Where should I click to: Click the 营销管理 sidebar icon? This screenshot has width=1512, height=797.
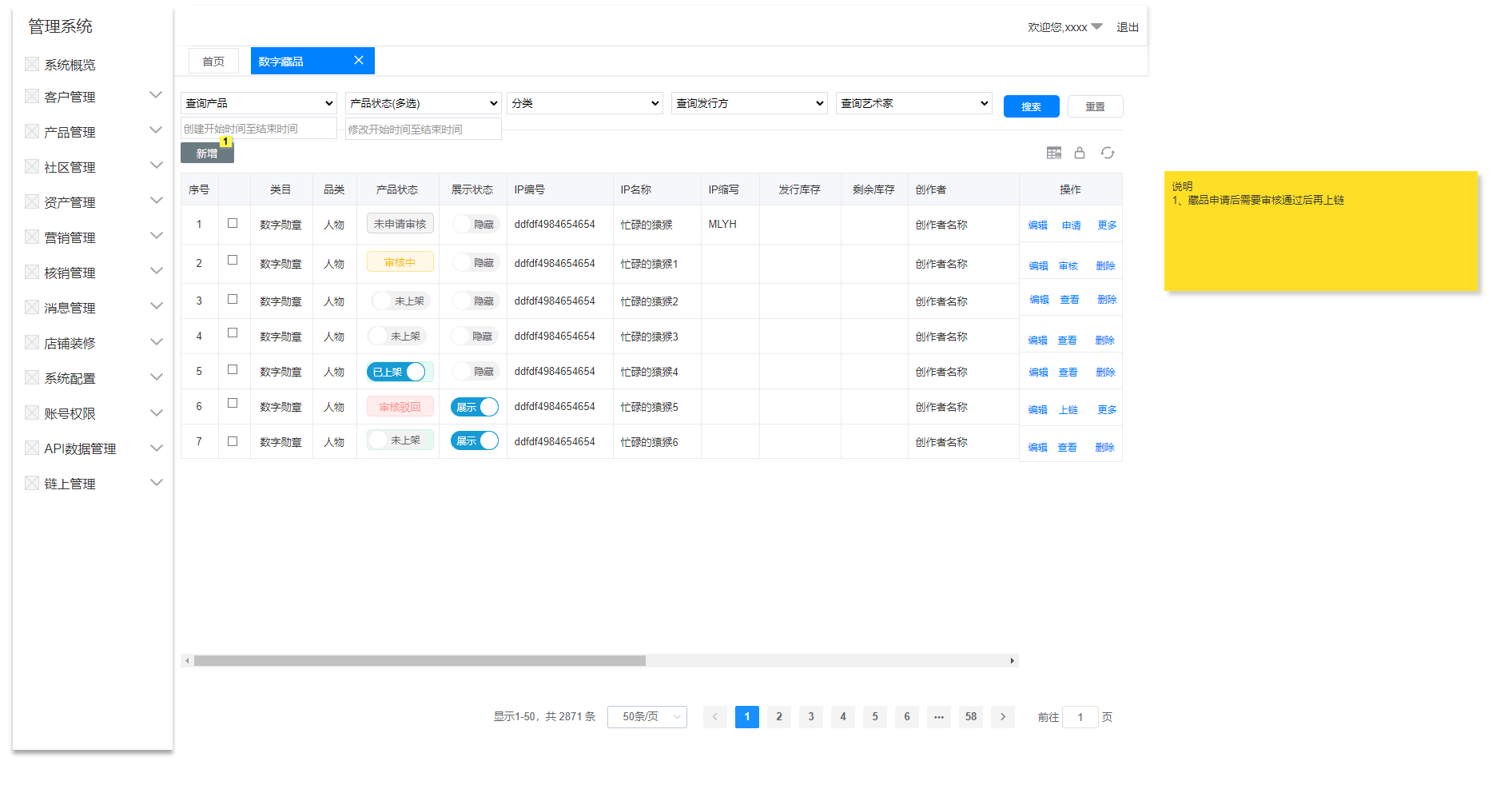point(32,237)
